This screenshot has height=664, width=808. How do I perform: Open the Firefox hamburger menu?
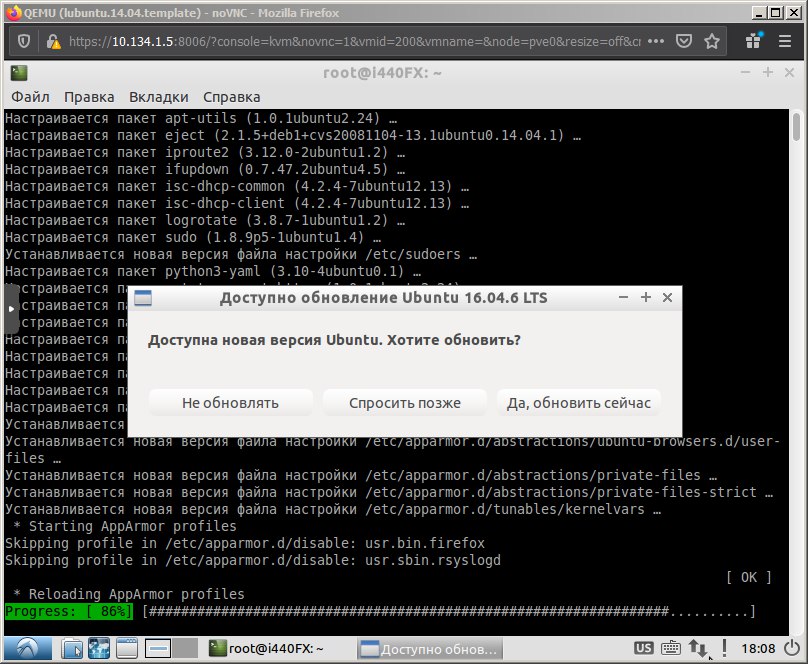click(x=785, y=41)
